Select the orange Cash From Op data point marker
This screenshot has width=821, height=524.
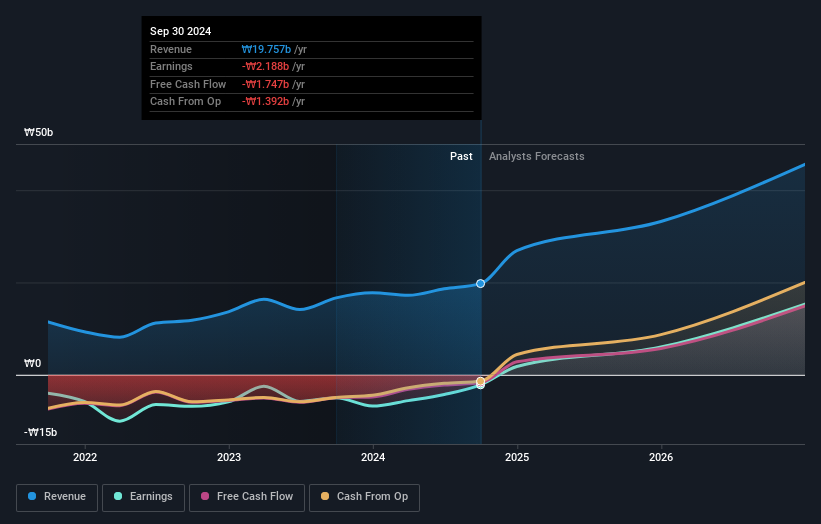tap(480, 381)
